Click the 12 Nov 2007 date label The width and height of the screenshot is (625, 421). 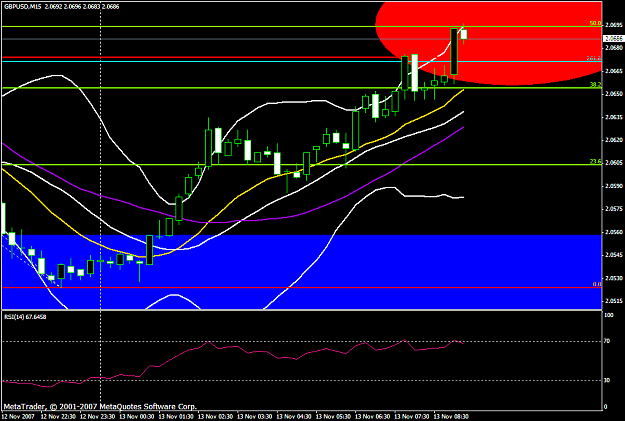tap(18, 417)
